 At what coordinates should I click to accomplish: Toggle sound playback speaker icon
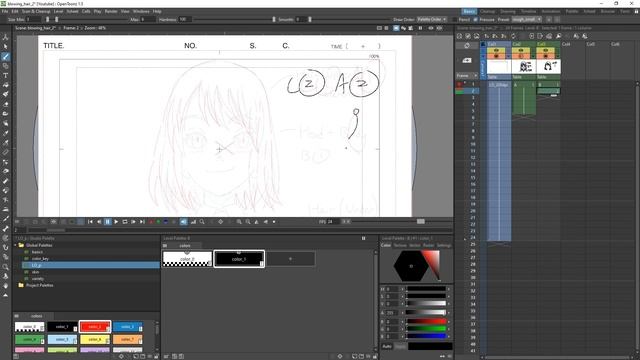pyautogui.click(x=184, y=222)
